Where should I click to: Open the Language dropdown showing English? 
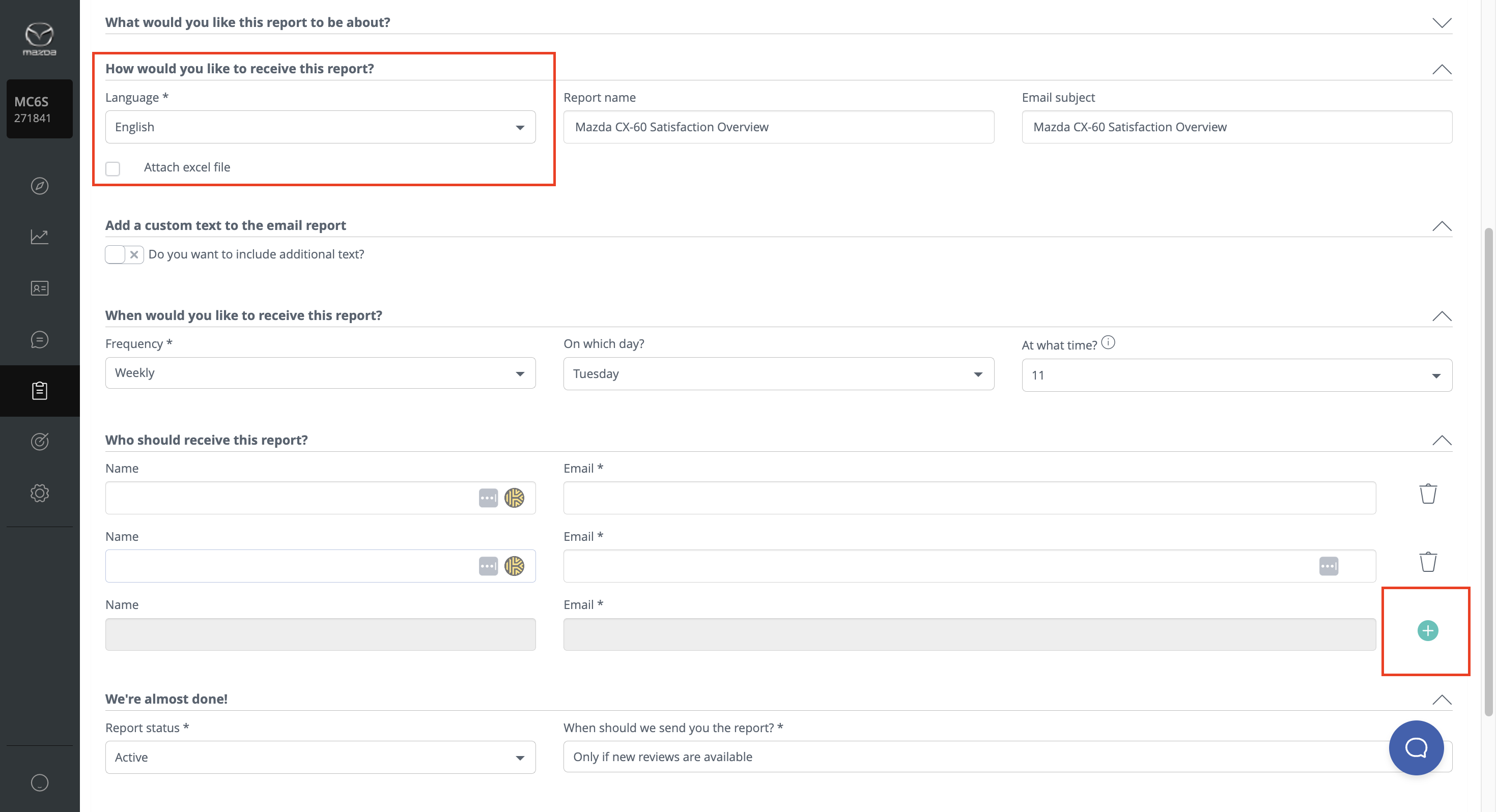(x=320, y=127)
